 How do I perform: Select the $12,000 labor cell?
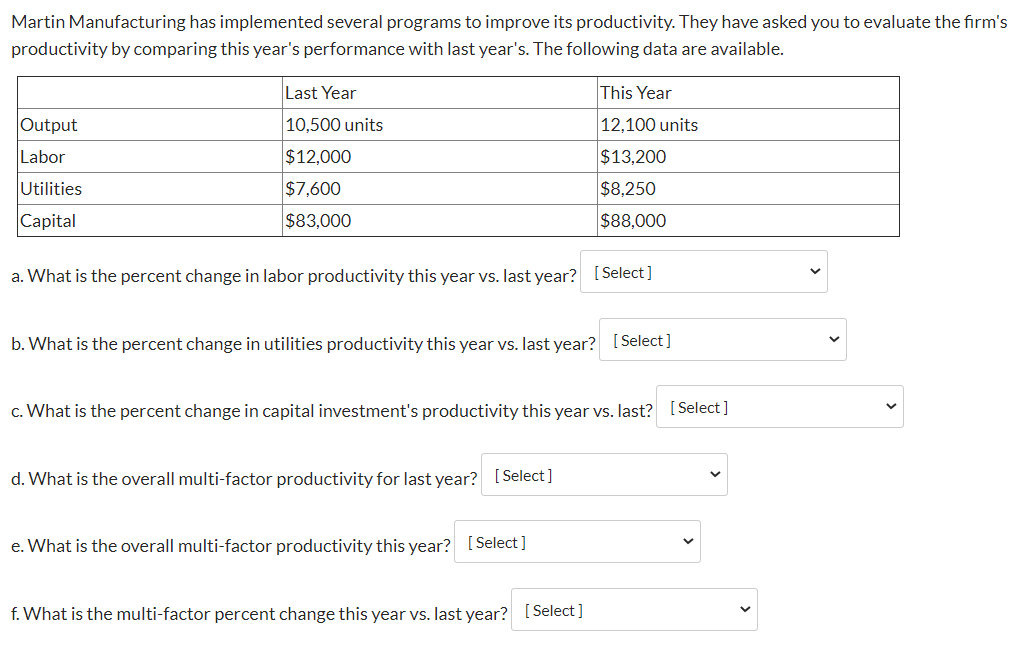click(318, 157)
